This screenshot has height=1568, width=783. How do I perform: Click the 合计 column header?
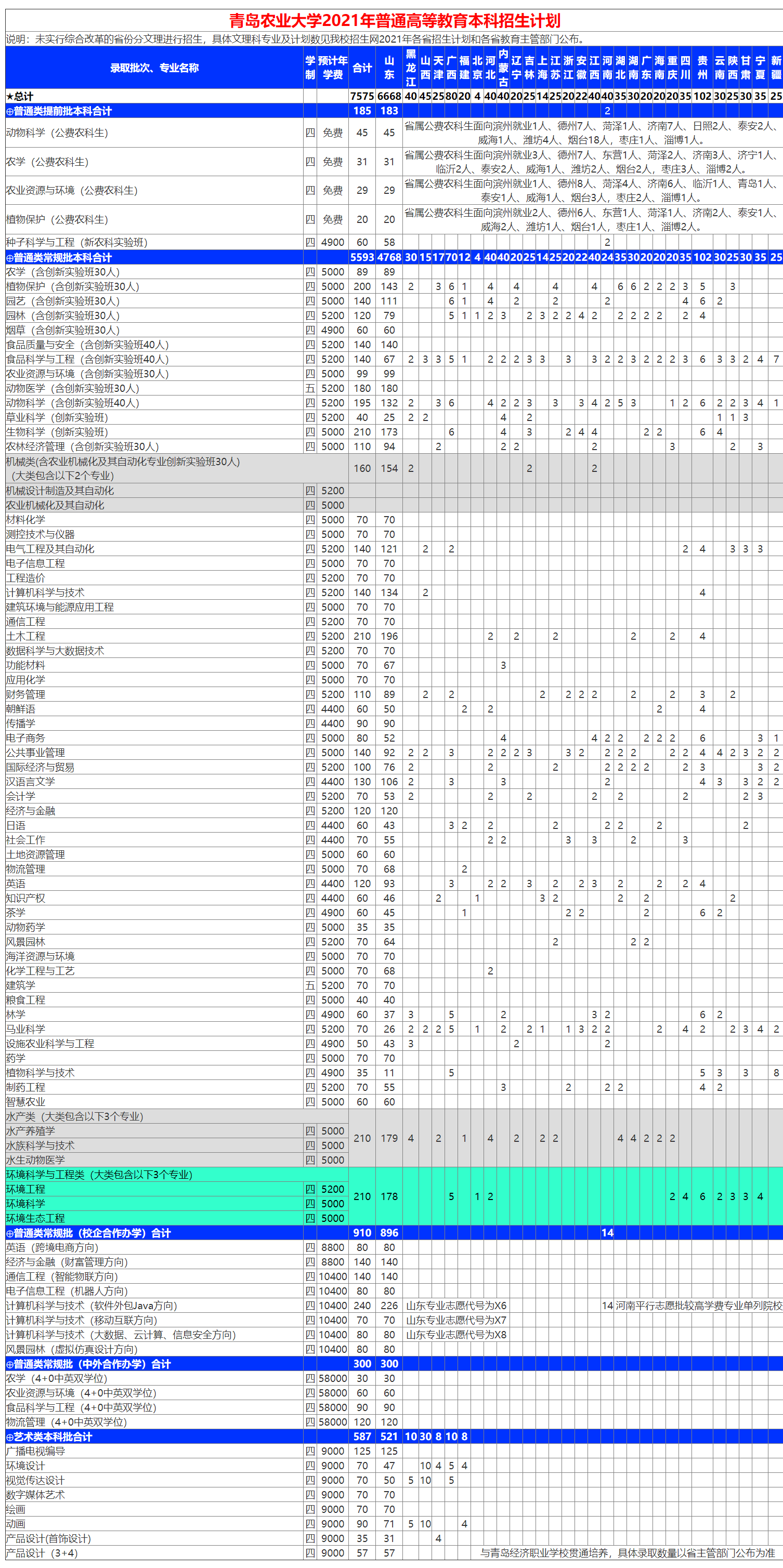(362, 68)
